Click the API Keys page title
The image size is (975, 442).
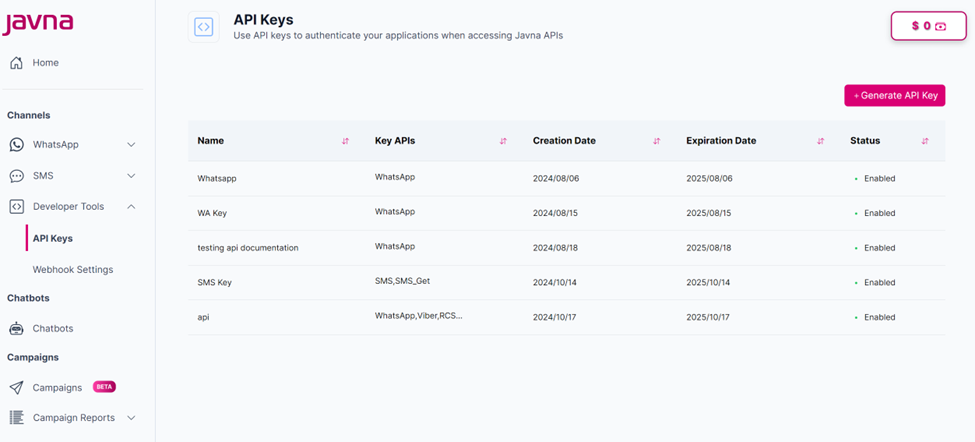click(264, 20)
